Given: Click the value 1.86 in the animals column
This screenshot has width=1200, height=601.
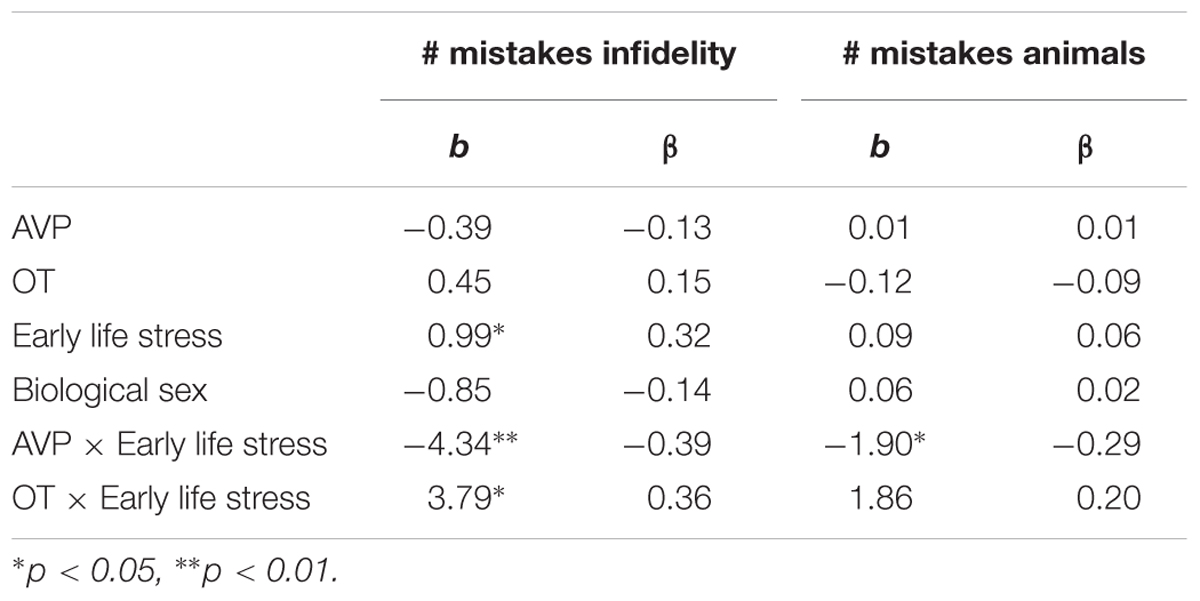Looking at the screenshot, I should (x=880, y=497).
